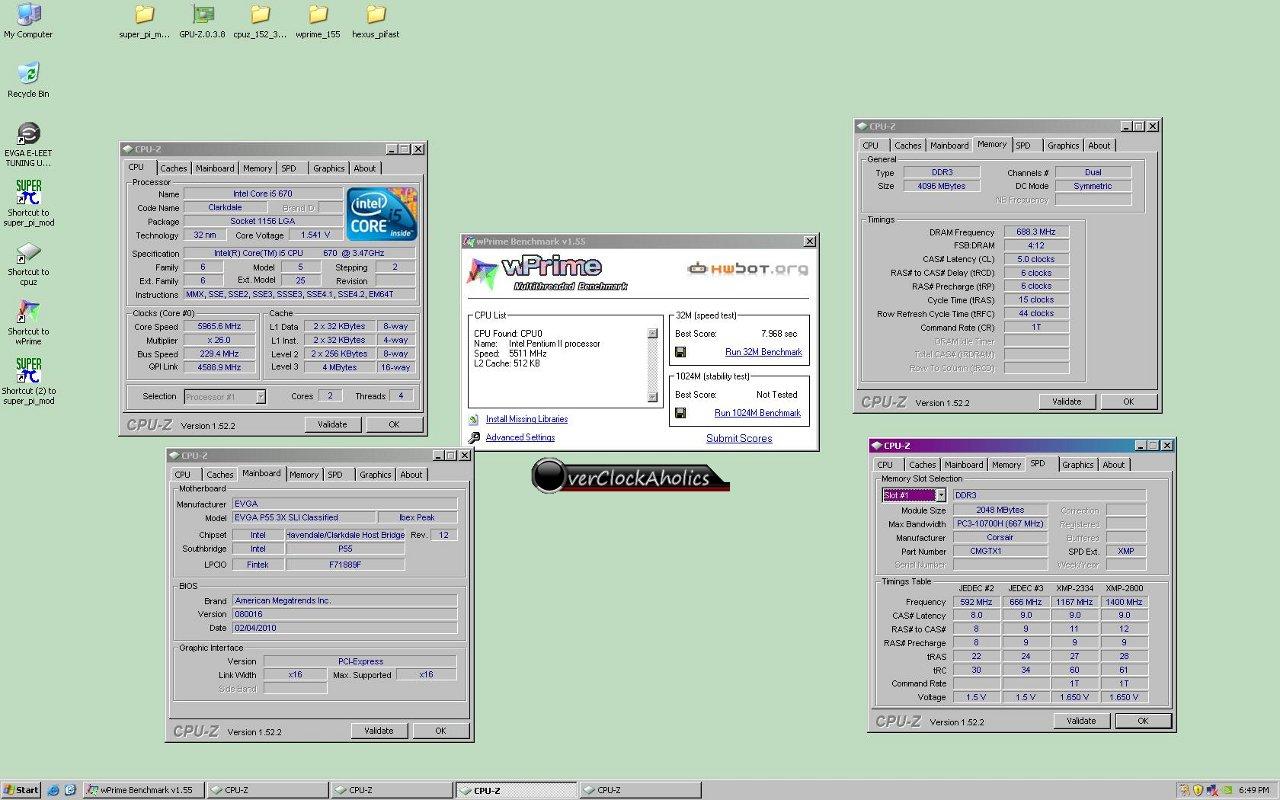This screenshot has width=1280, height=800.
Task: Click the Intel Core i5 inside logo
Action: 381,213
